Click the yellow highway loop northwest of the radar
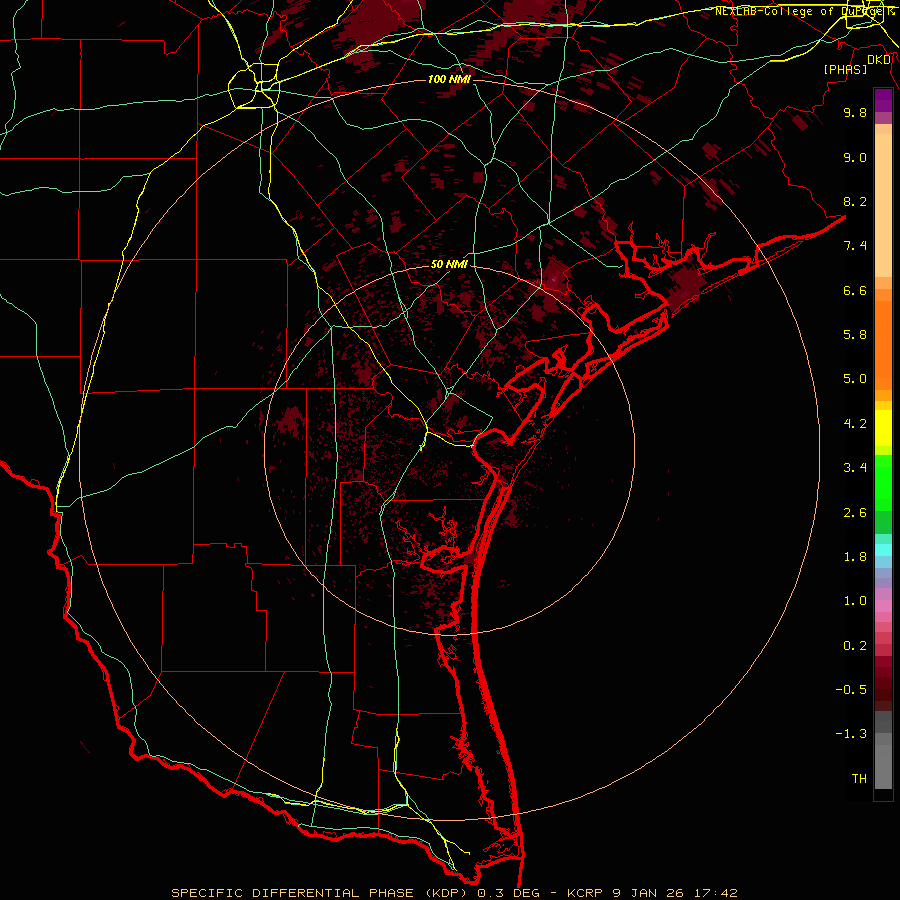The height and width of the screenshot is (900, 900). [254, 87]
